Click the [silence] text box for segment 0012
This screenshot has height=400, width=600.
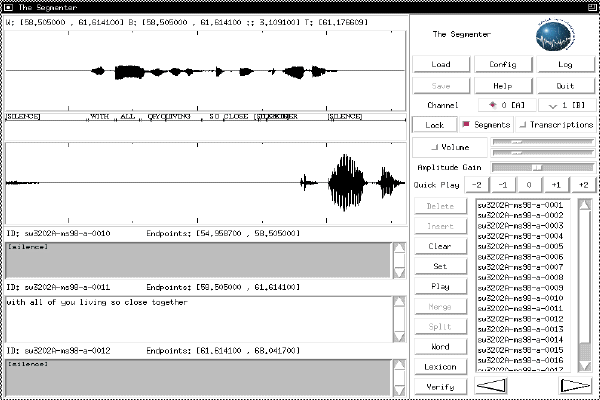pyautogui.click(x=198, y=378)
